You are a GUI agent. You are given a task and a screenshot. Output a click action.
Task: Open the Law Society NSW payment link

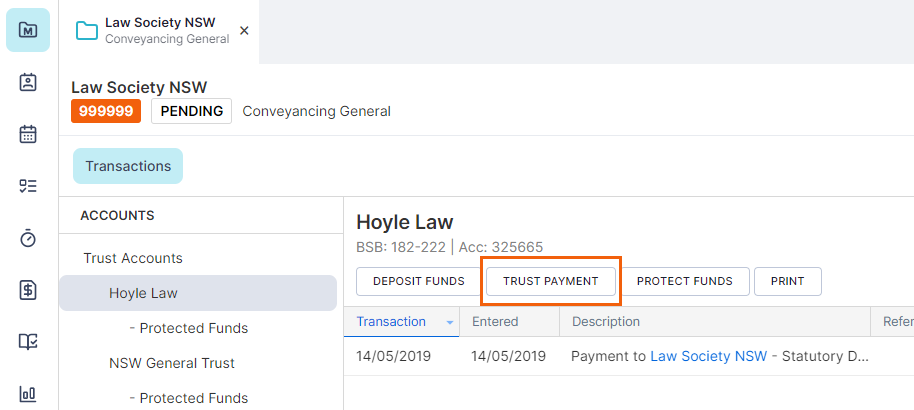click(x=708, y=356)
